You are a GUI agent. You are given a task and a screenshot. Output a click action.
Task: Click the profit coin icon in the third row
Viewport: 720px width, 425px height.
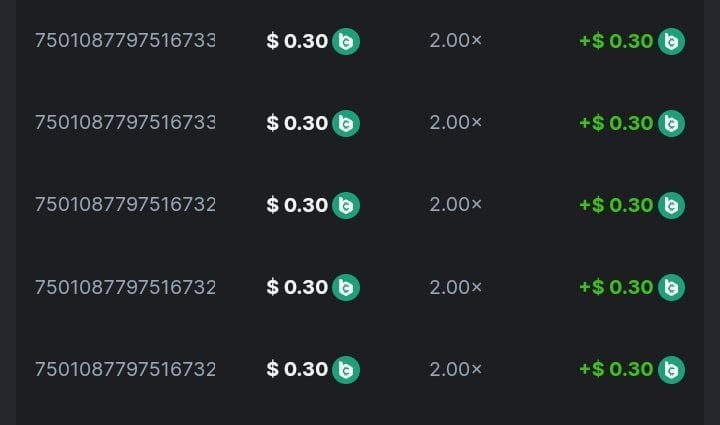[x=671, y=205]
